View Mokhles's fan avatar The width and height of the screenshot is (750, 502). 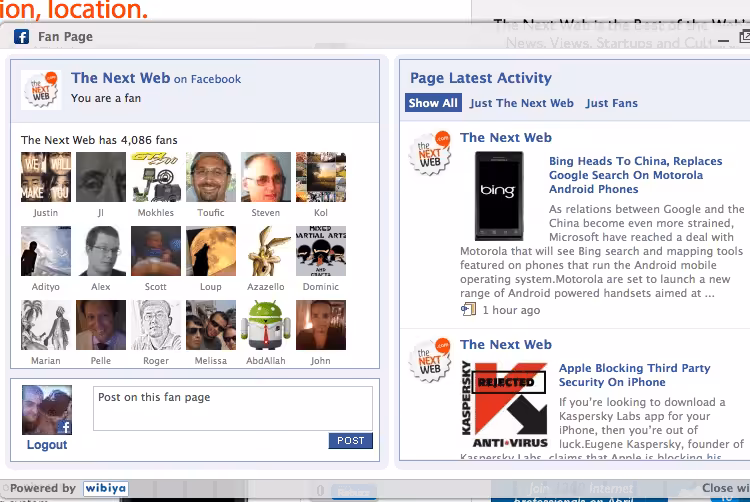click(x=156, y=177)
